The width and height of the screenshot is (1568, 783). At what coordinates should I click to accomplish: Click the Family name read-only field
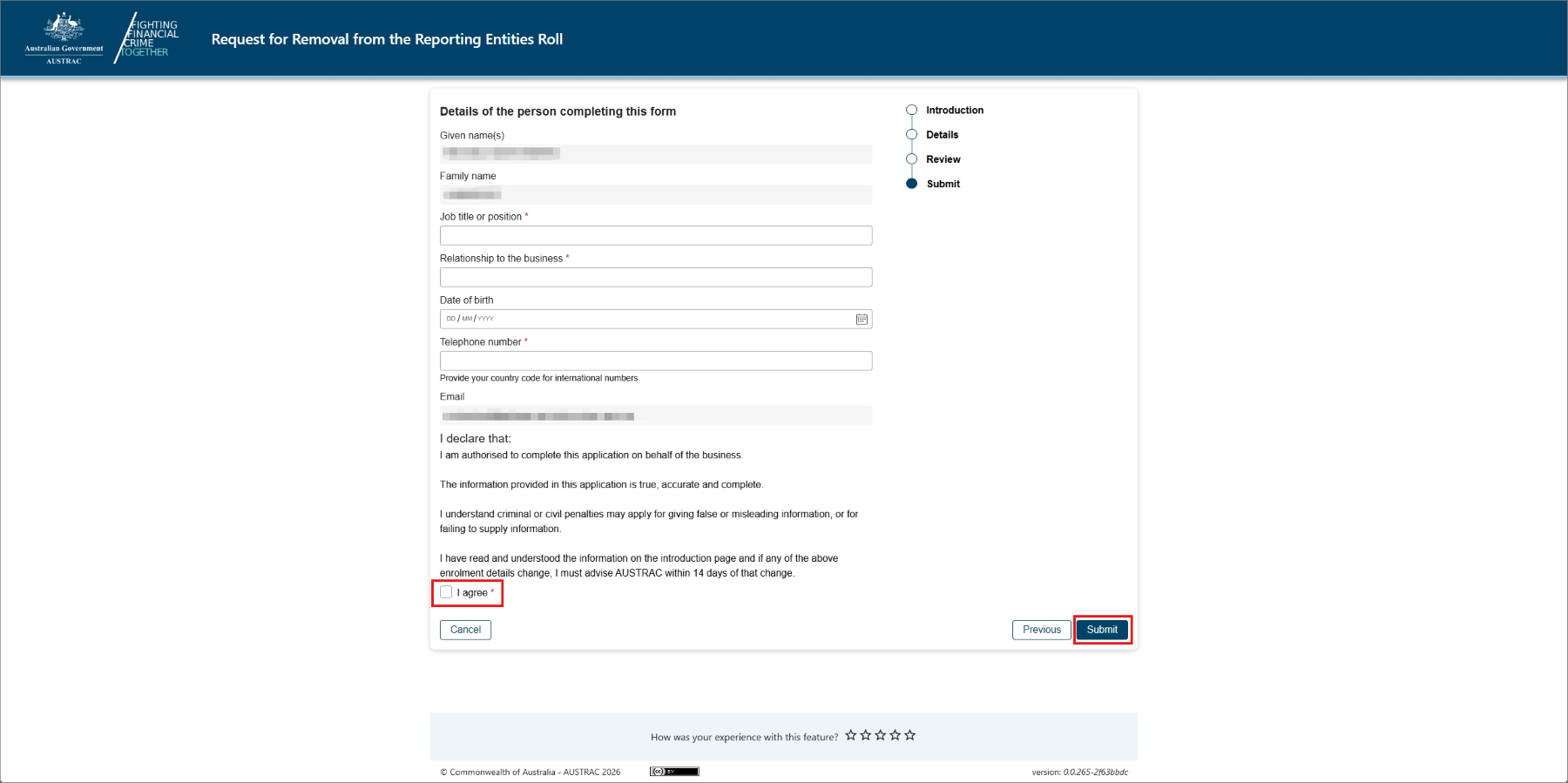point(656,194)
